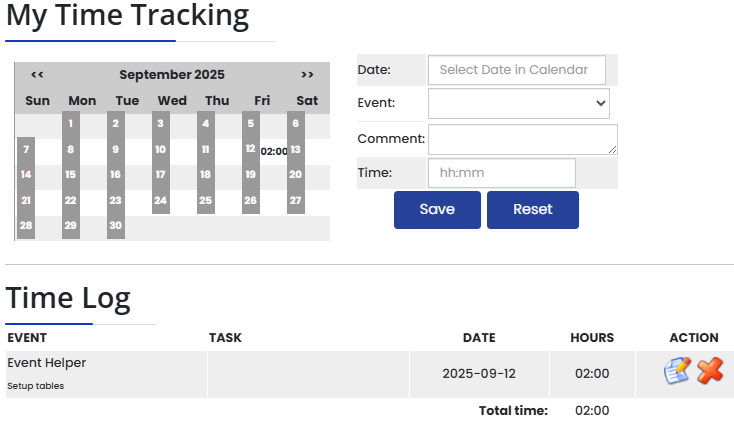Click calendar day September 25
The width and height of the screenshot is (734, 421).
[205, 201]
